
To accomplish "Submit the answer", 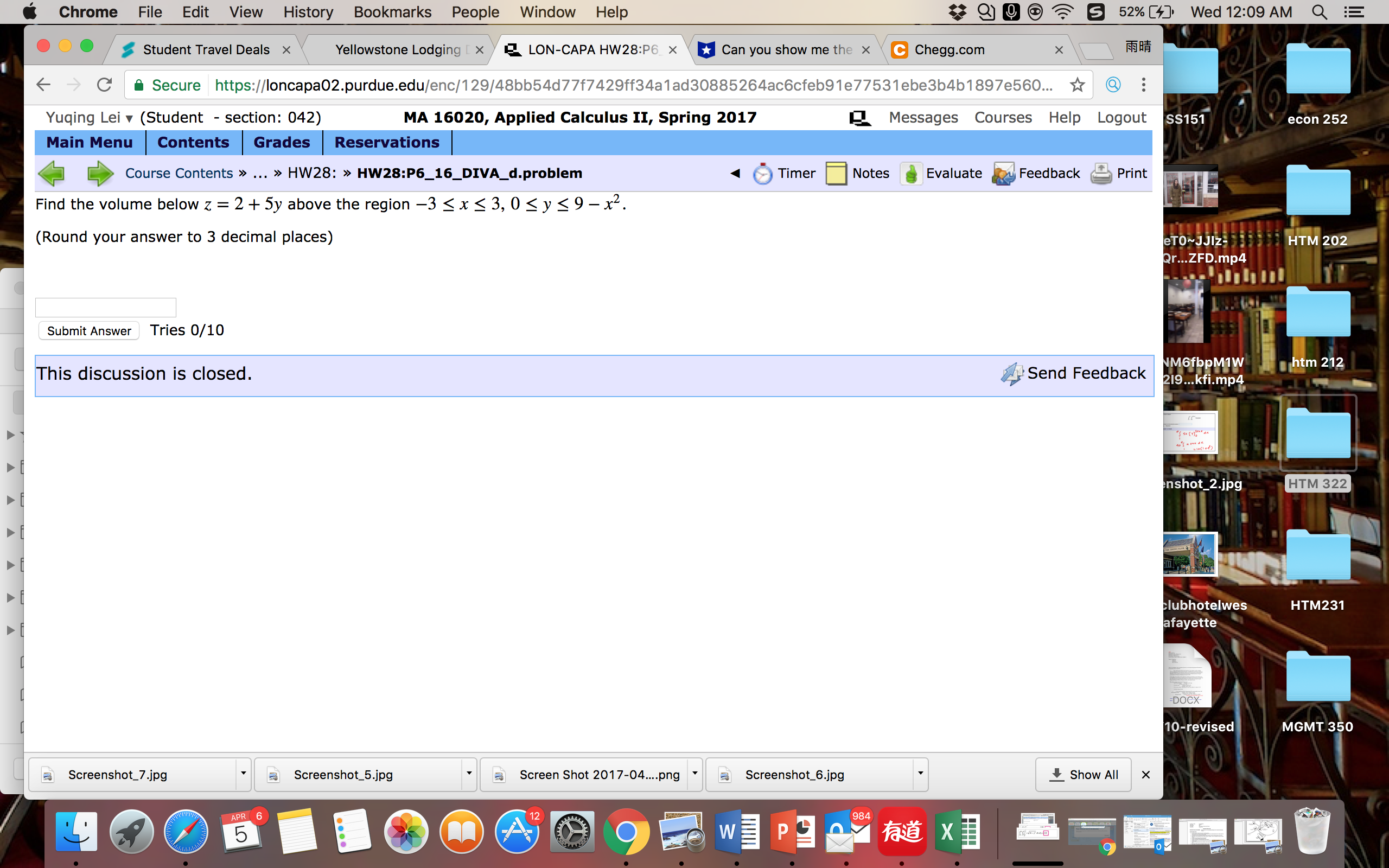I will [x=89, y=331].
